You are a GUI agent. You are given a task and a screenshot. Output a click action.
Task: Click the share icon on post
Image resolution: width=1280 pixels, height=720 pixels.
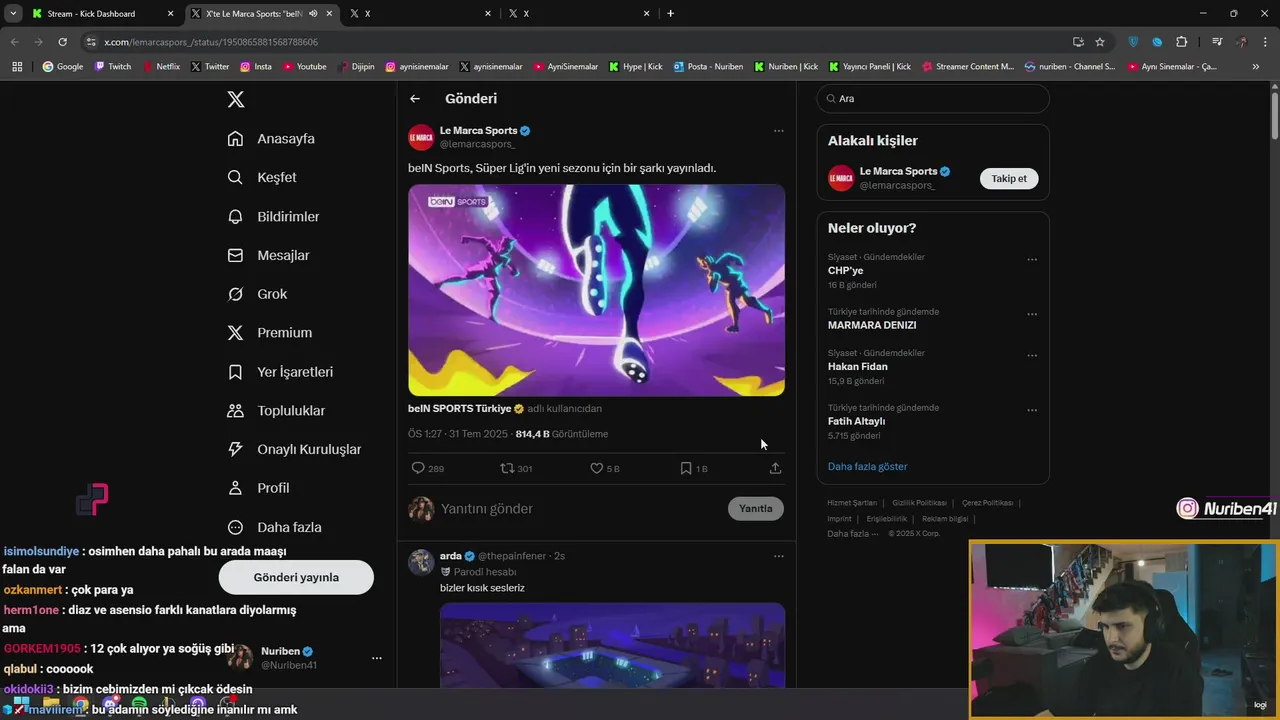775,468
